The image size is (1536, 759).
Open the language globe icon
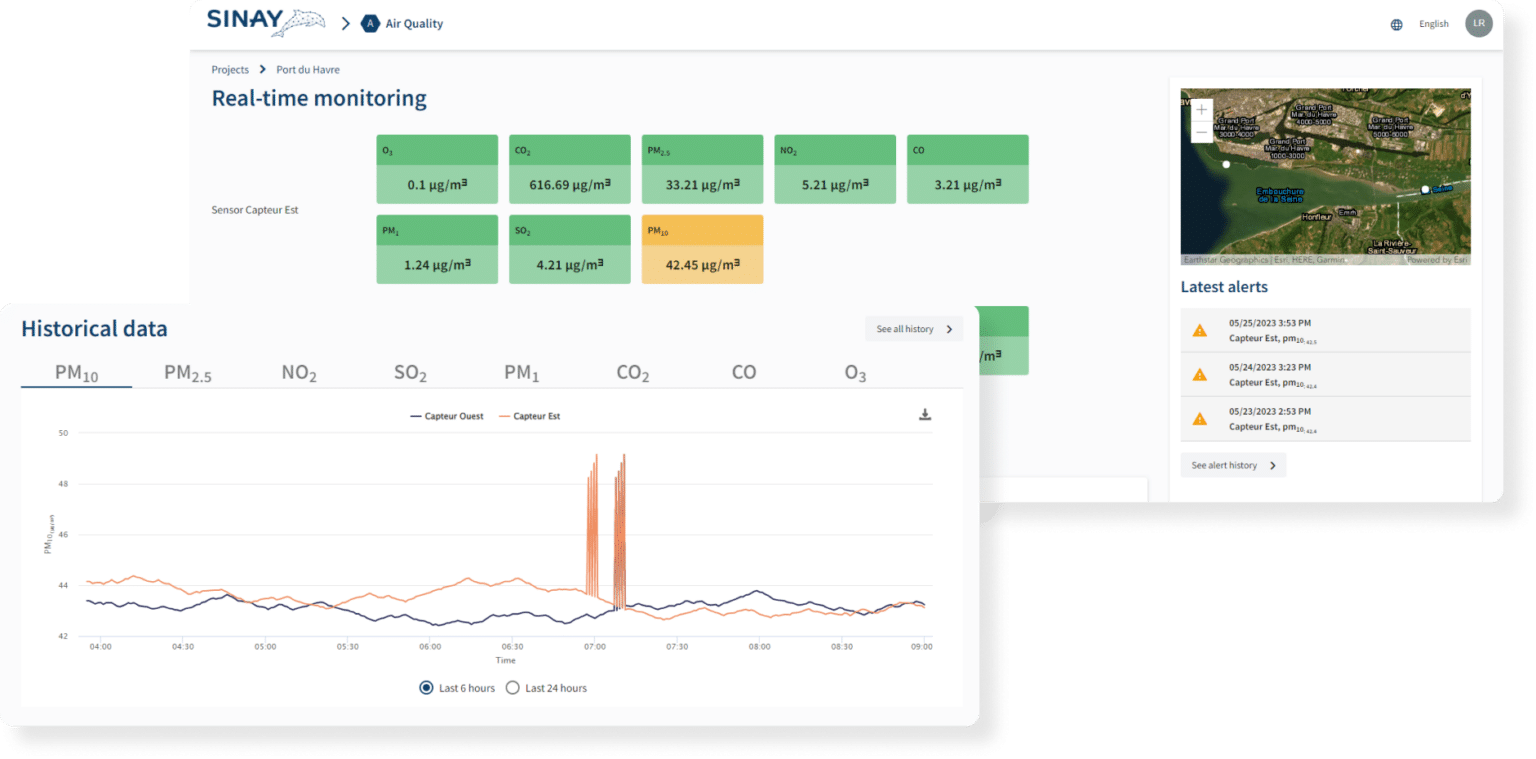click(1396, 23)
